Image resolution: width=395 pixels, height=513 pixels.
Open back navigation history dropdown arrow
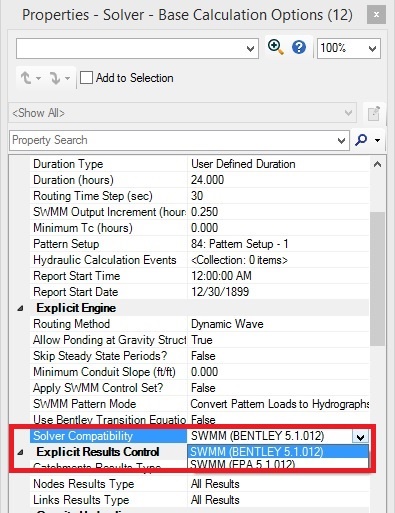tap(39, 79)
